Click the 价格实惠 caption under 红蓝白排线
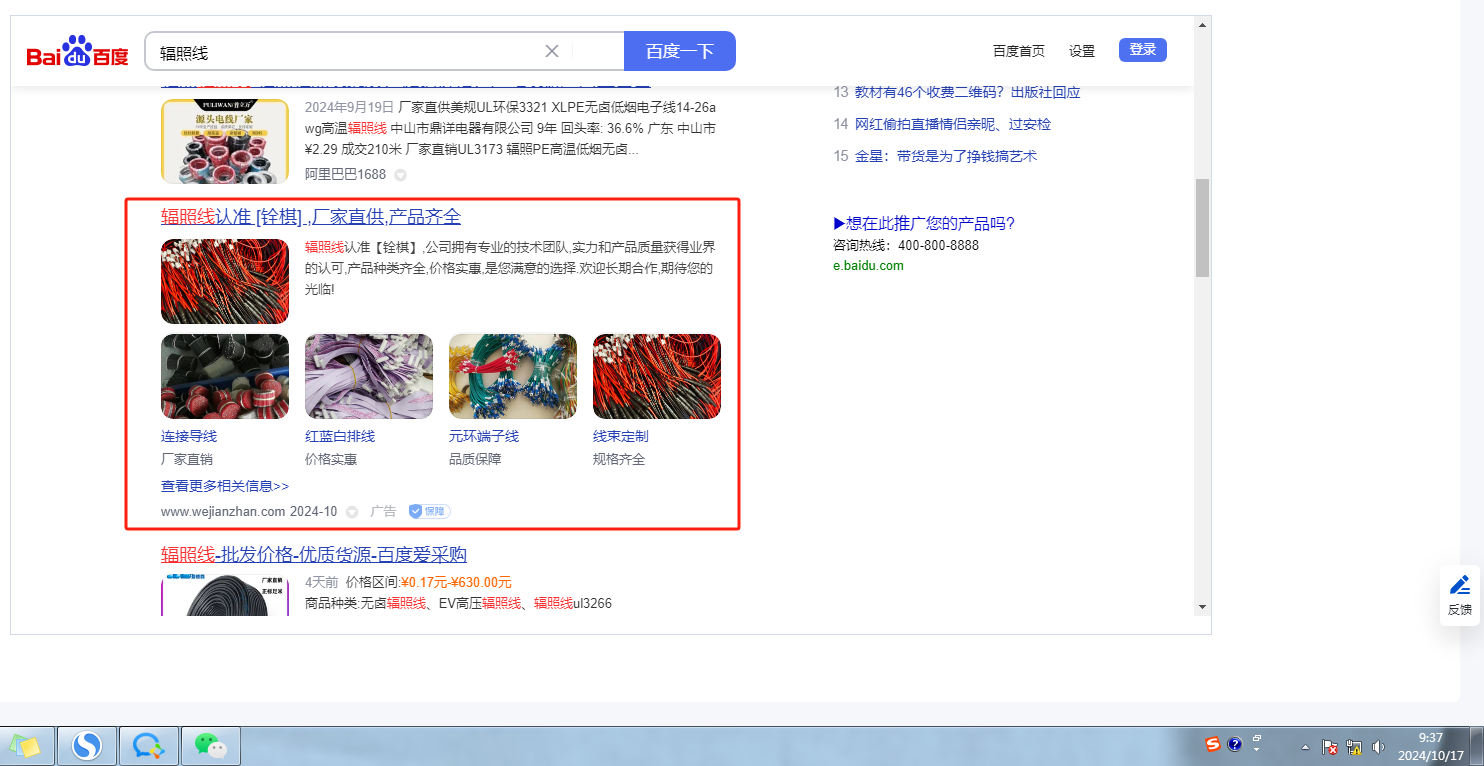1484x766 pixels. click(331, 460)
